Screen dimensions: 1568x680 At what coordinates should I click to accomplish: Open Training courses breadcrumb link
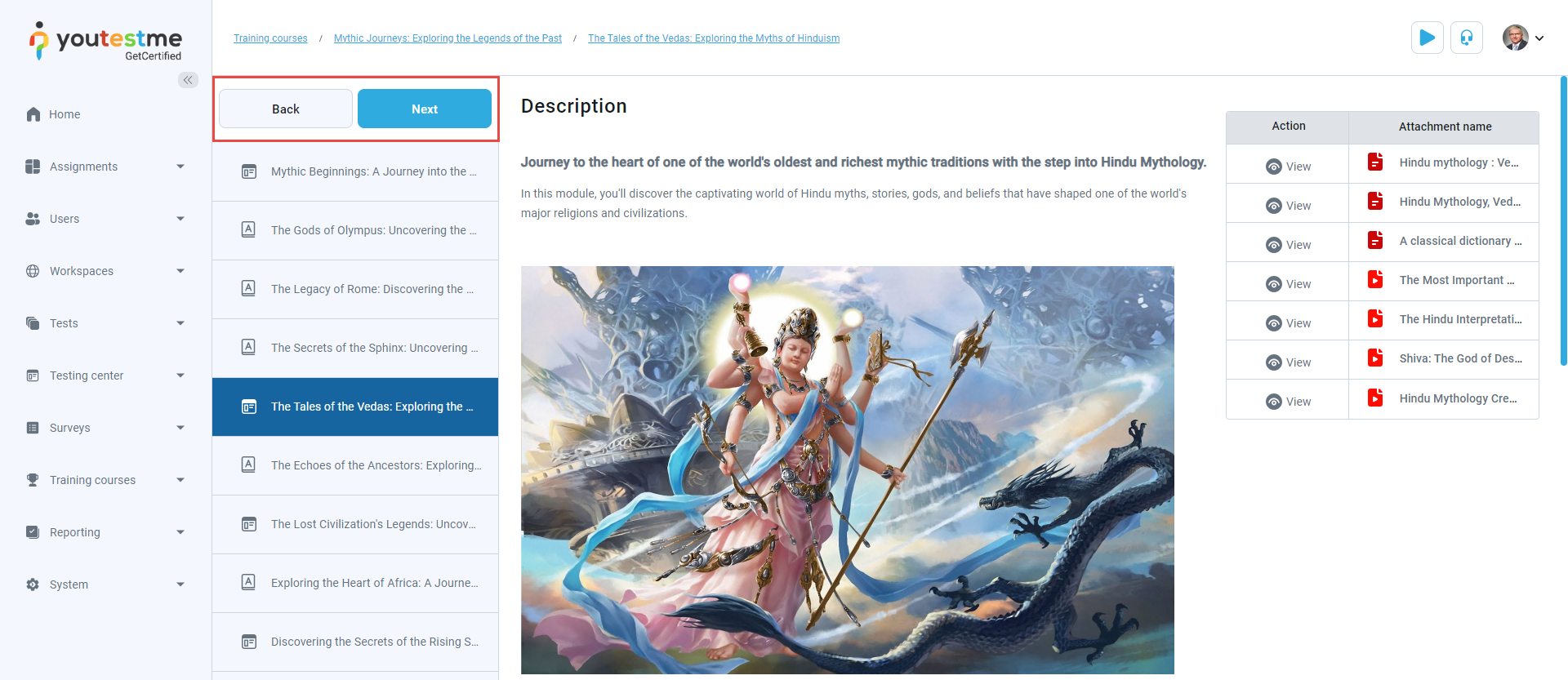coord(270,38)
